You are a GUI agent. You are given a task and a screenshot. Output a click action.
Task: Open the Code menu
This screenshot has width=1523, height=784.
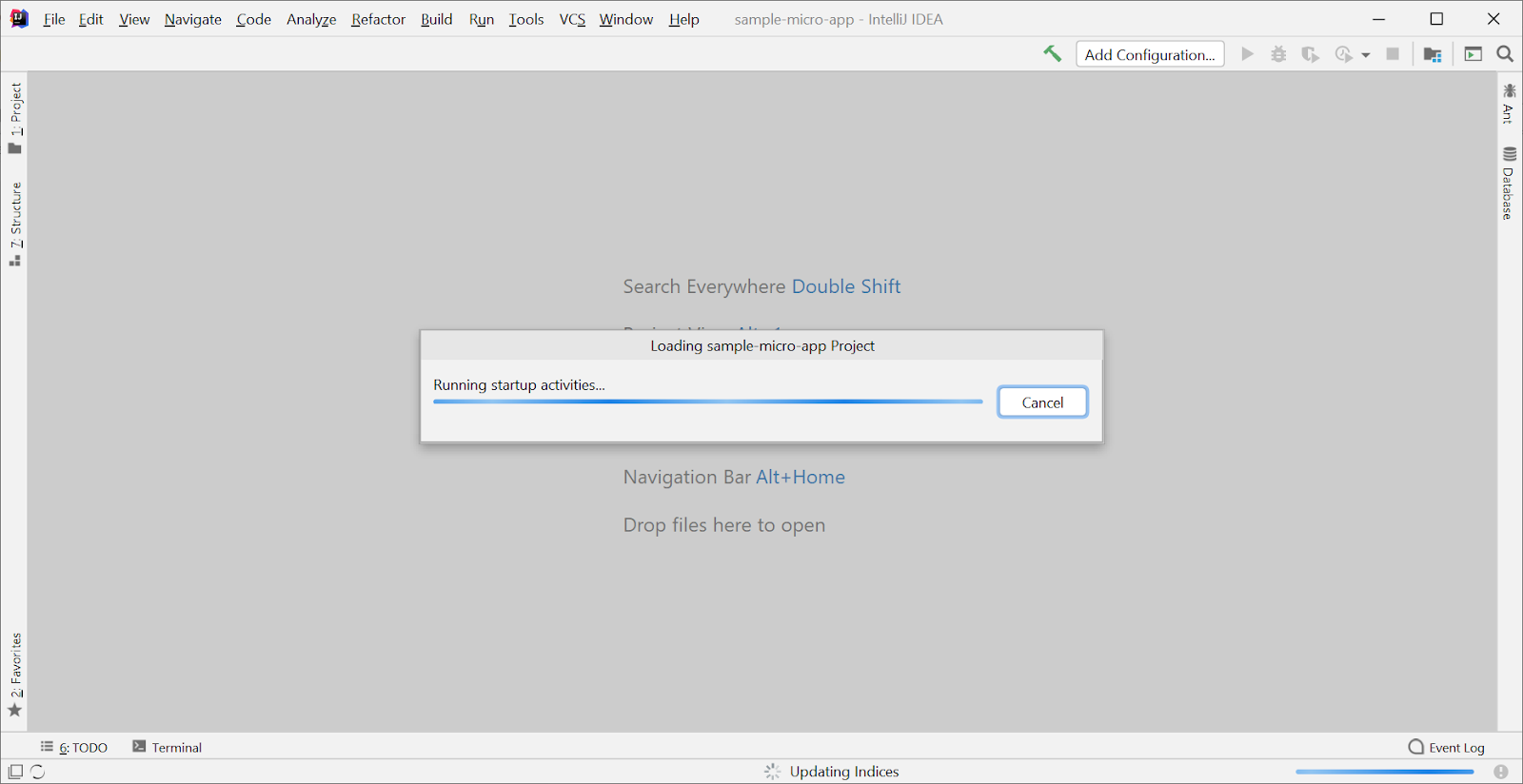coord(253,19)
